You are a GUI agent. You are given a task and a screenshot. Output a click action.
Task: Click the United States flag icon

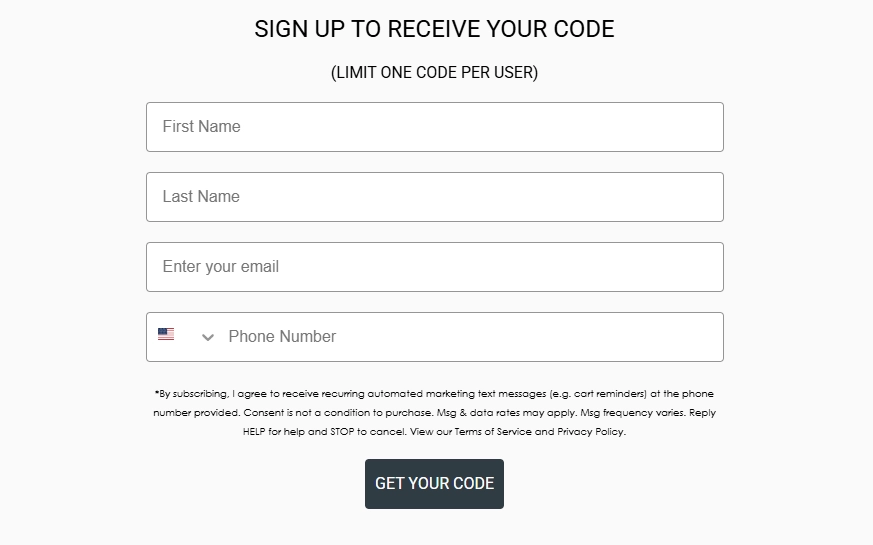point(166,335)
